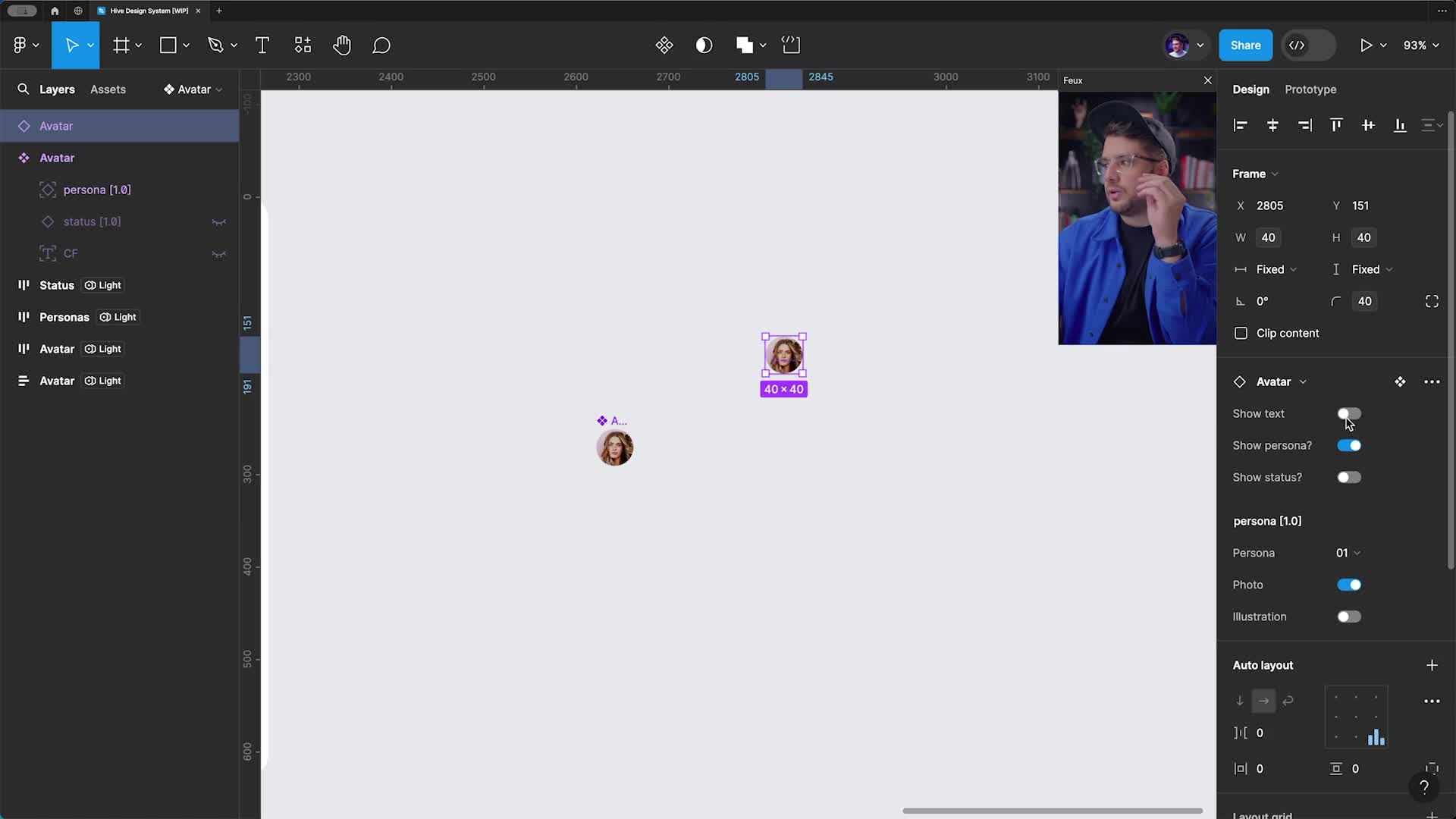Select the Hand tool
This screenshot has height=819, width=1456.
(x=342, y=45)
